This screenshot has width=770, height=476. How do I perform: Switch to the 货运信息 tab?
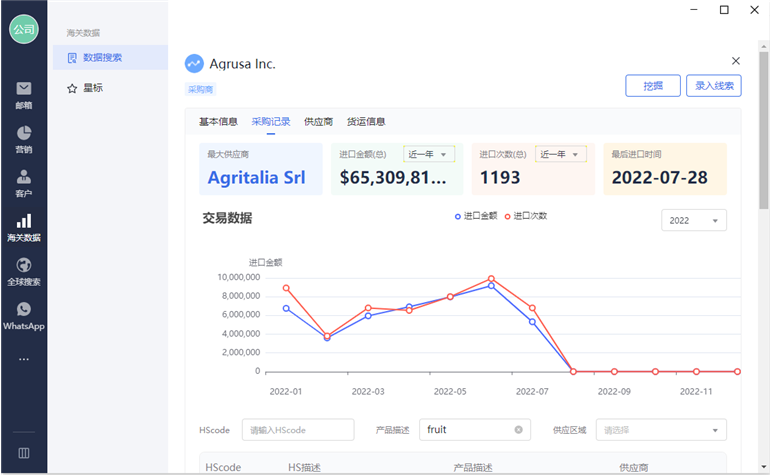point(366,122)
